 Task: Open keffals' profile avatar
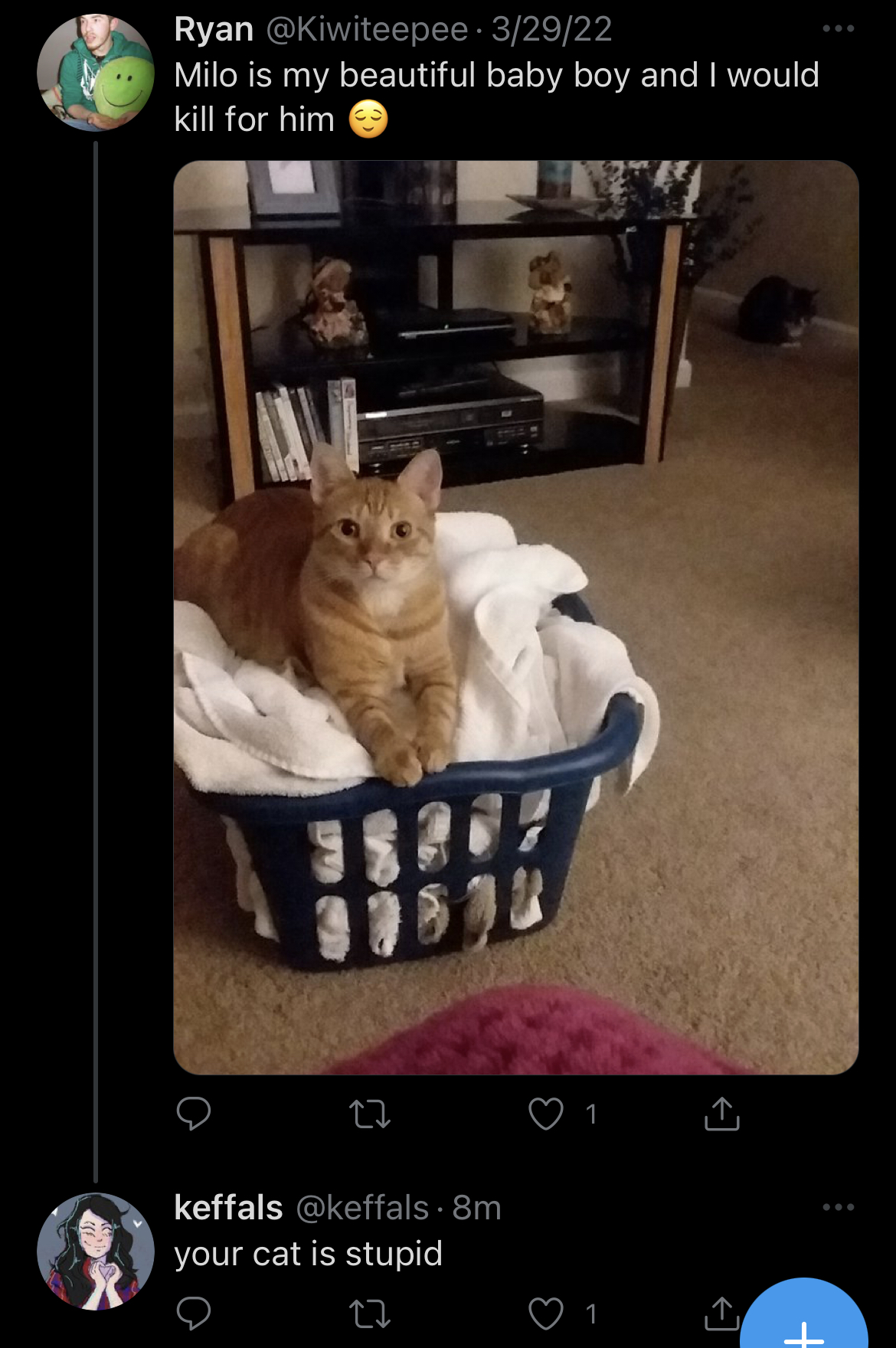click(96, 1251)
